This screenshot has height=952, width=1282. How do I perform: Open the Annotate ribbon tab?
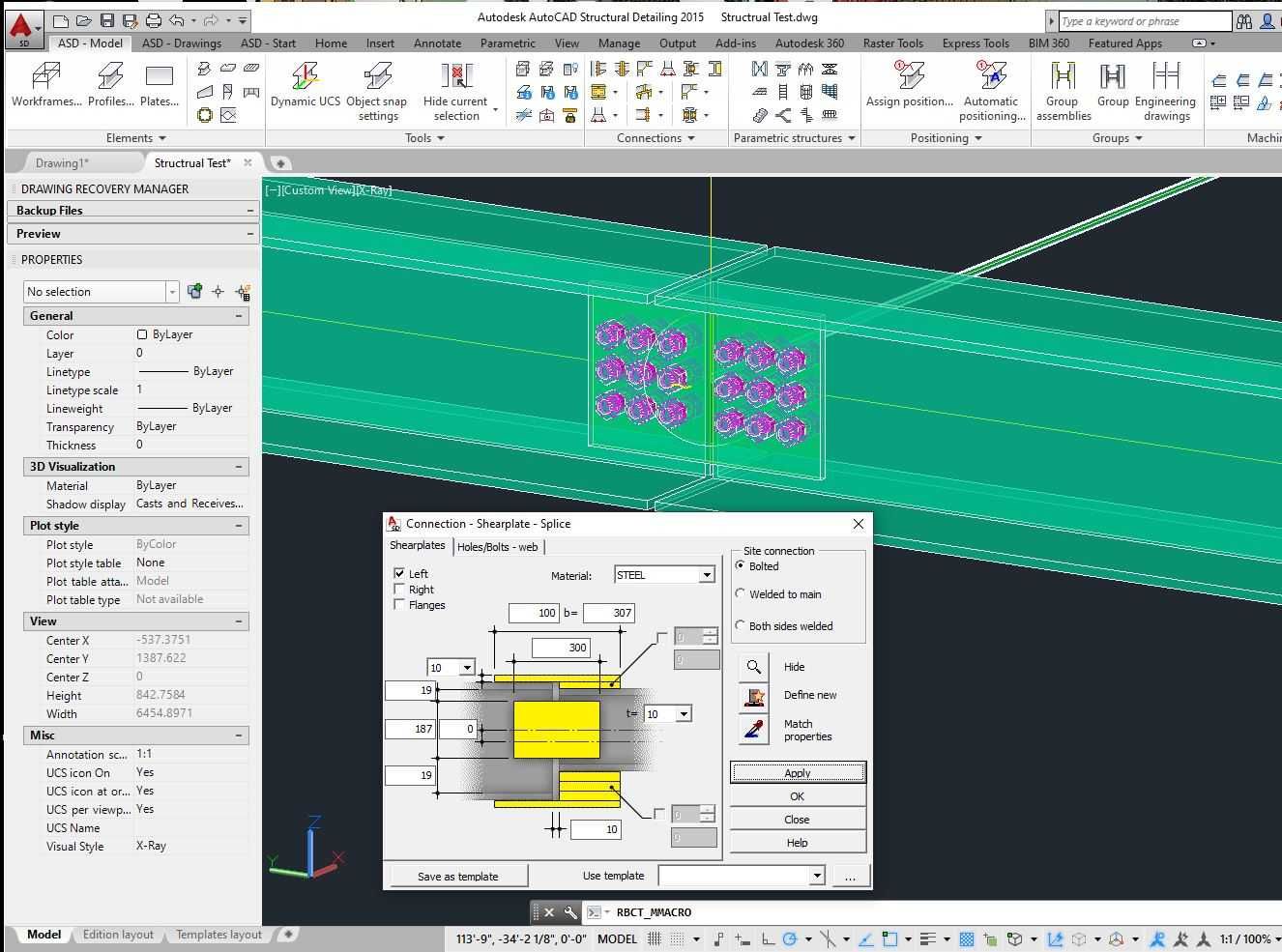coord(437,43)
